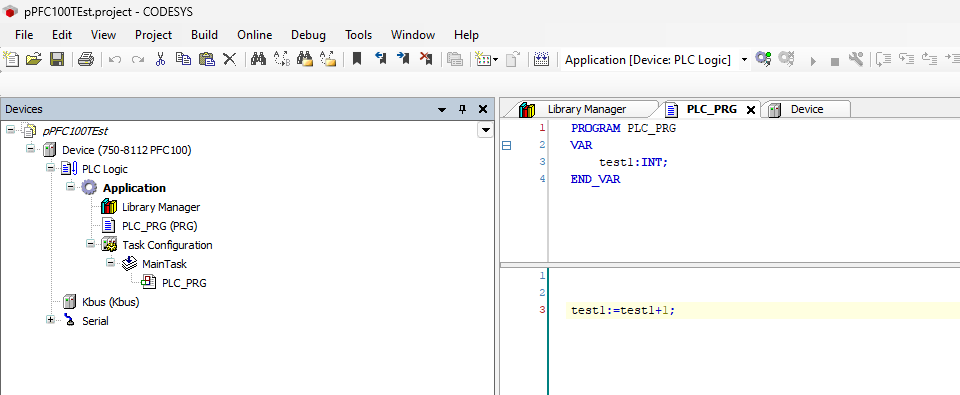Click the Start (play) toolbar icon

coord(813,61)
